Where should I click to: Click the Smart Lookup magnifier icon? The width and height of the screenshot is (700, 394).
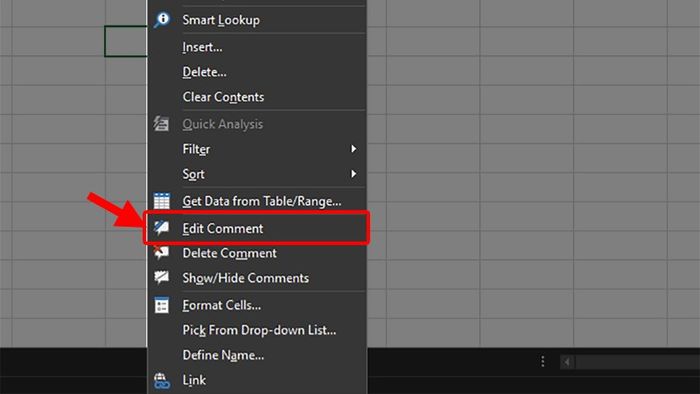(162, 20)
